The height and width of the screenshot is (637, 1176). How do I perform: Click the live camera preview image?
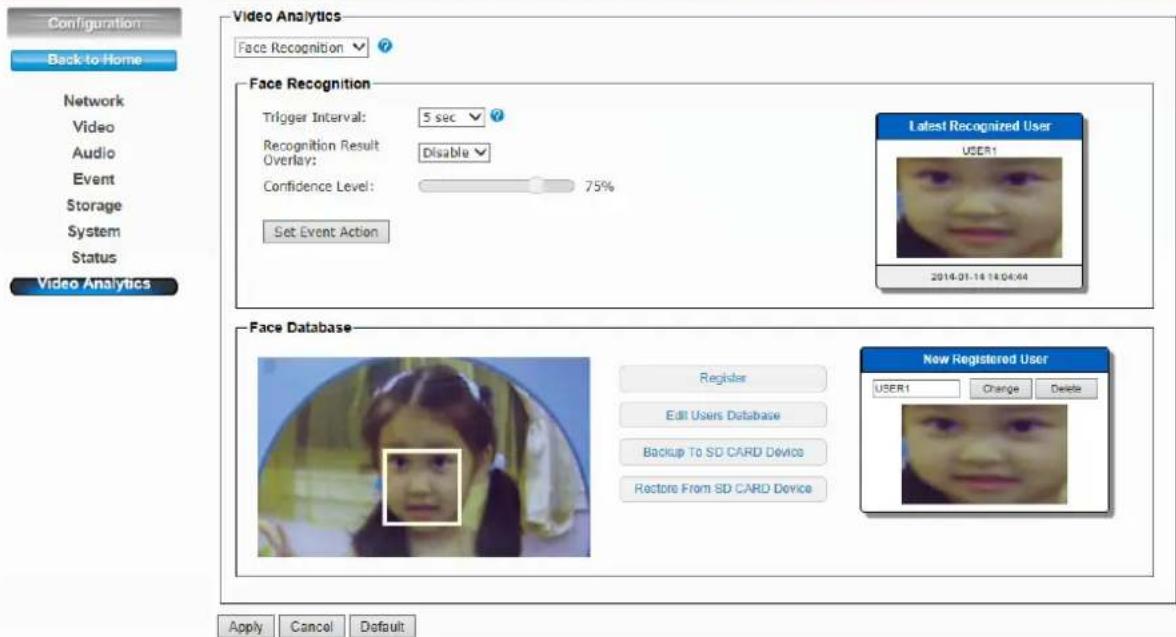pyautogui.click(x=424, y=457)
